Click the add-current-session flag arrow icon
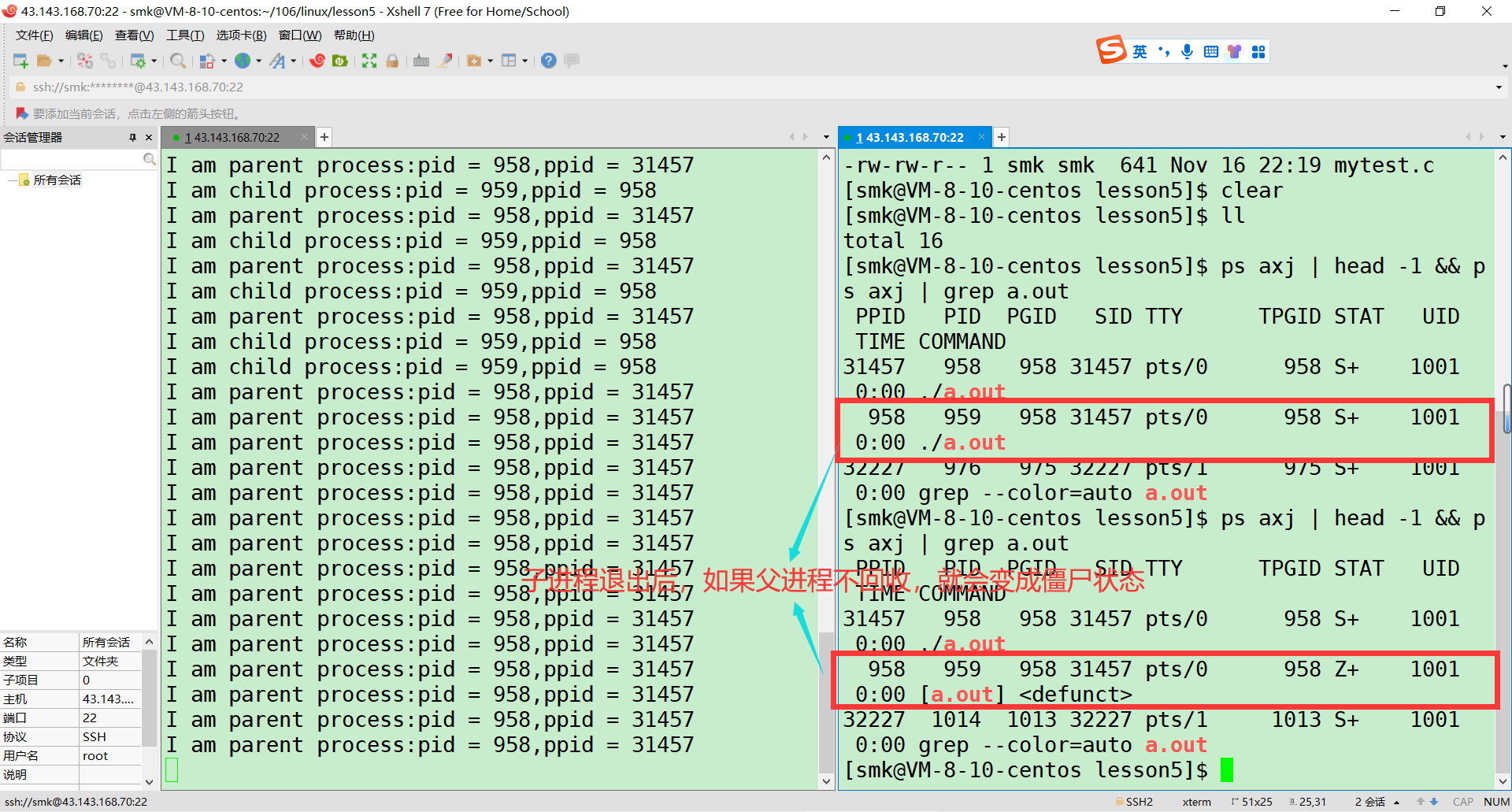Screen dimensions: 1512x812 click(x=21, y=113)
